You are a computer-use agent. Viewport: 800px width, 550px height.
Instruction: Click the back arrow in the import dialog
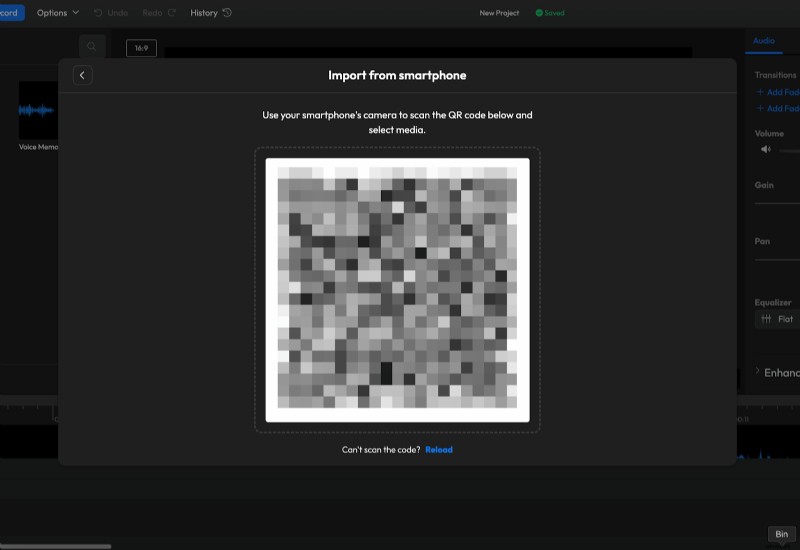pyautogui.click(x=82, y=75)
